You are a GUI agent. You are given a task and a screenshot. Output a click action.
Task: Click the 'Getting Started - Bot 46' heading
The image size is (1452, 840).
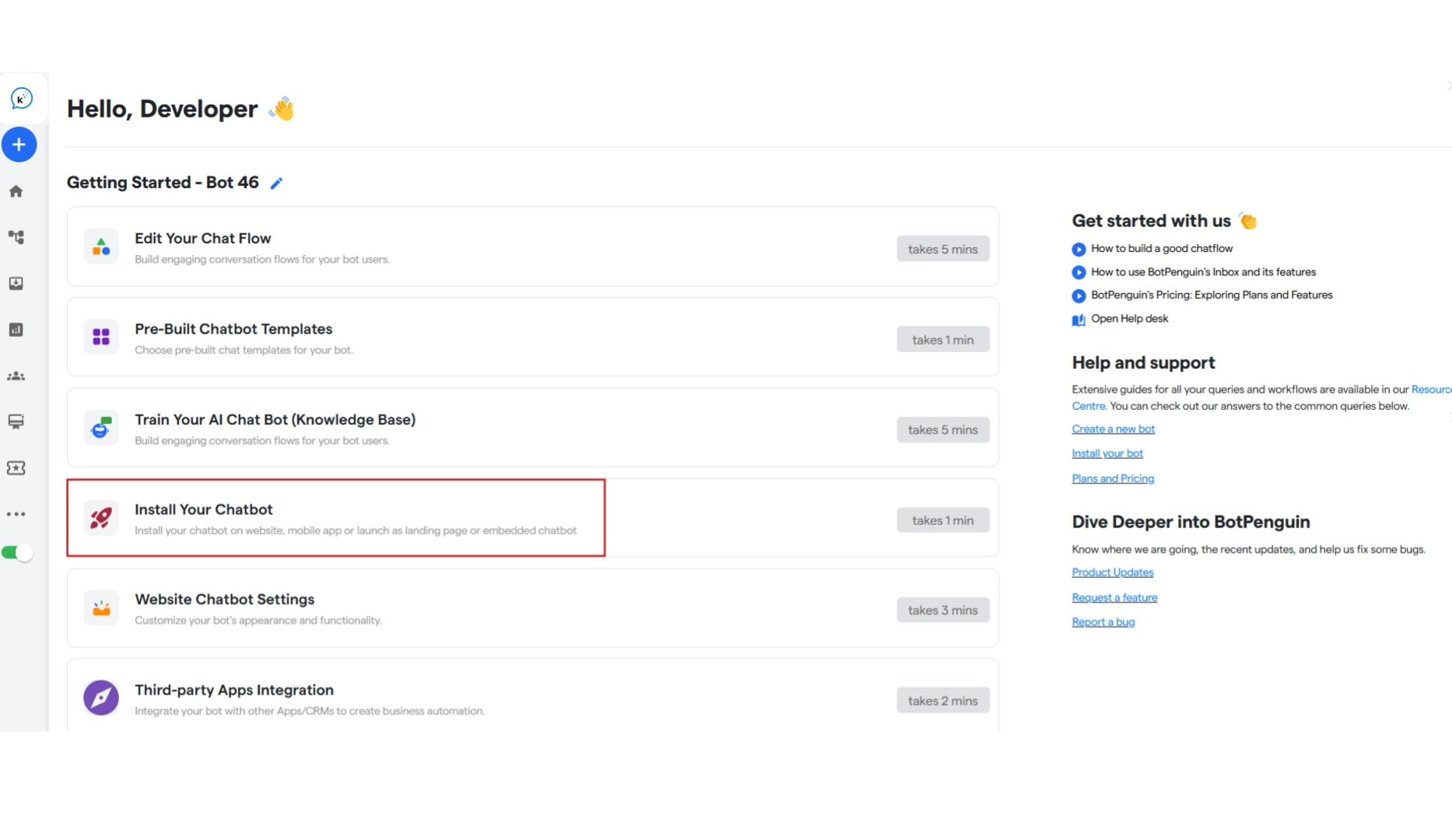click(x=163, y=183)
